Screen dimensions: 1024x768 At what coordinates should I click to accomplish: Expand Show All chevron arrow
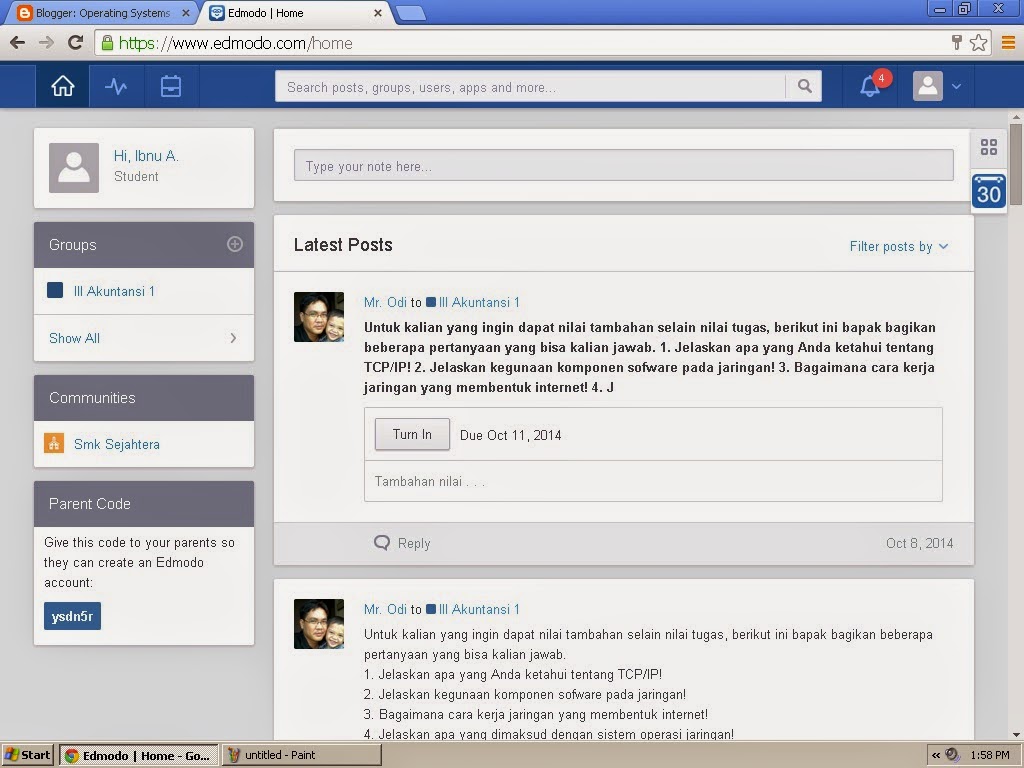pyautogui.click(x=233, y=338)
